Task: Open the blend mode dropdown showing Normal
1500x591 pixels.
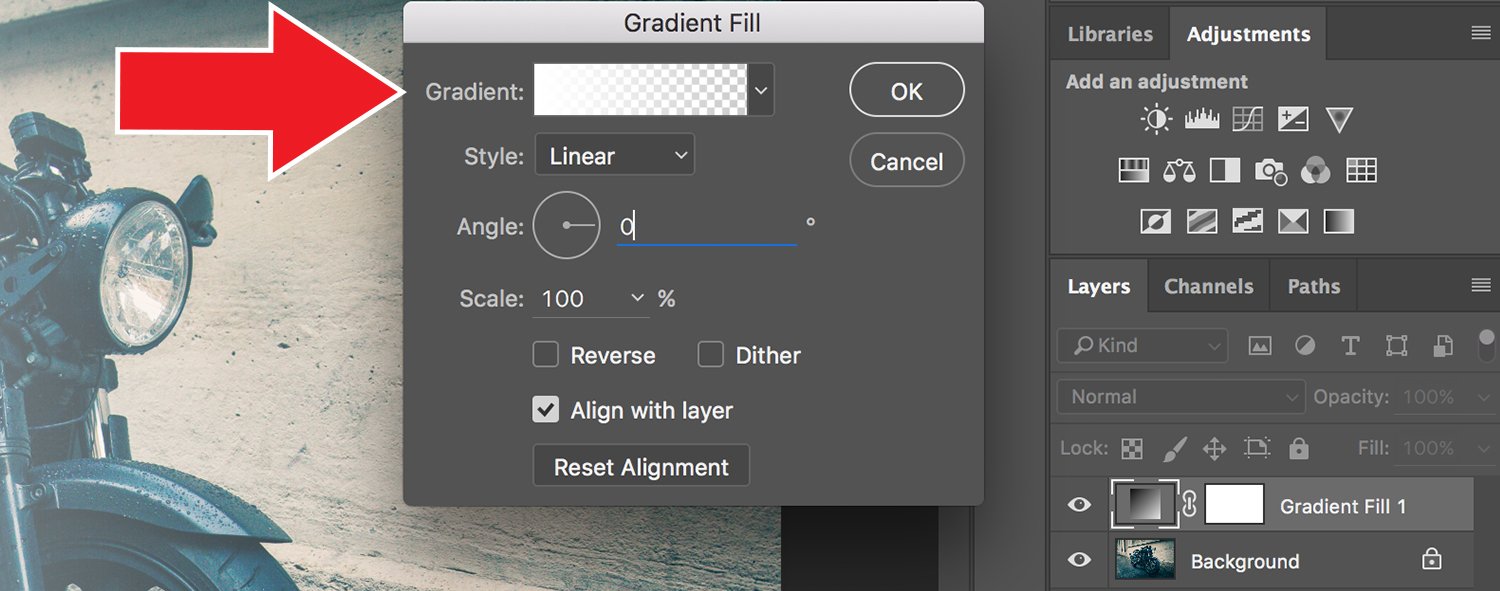Action: point(1181,397)
